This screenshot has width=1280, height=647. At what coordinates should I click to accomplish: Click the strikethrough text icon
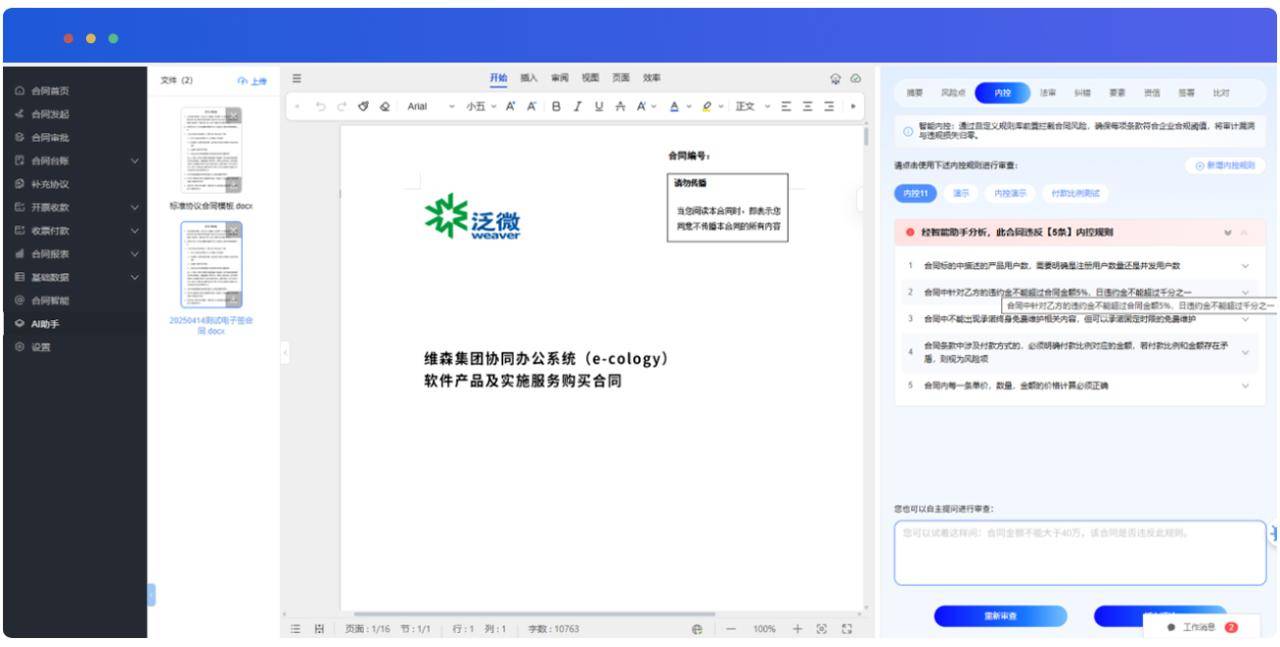coord(620,107)
